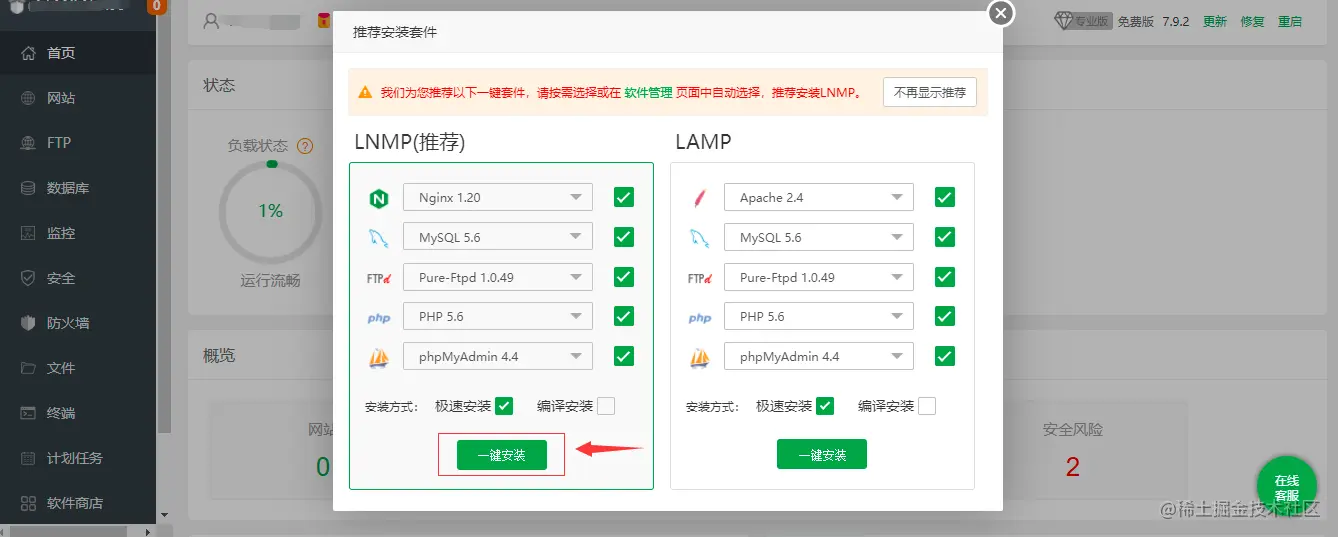Open Apache 2.4 version dropdown

pyautogui.click(x=819, y=197)
